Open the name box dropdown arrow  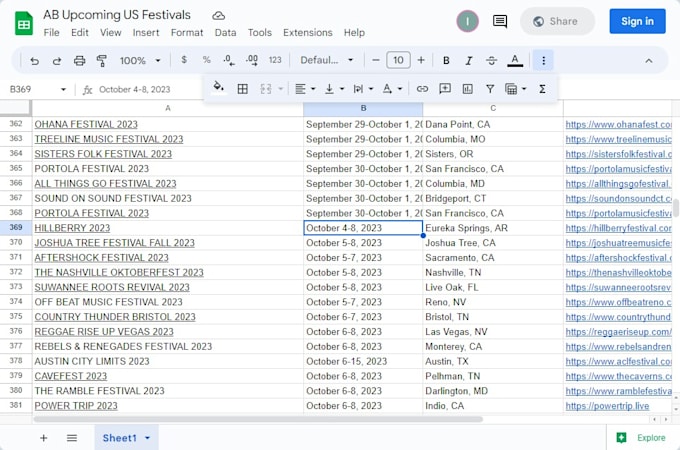click(63, 89)
